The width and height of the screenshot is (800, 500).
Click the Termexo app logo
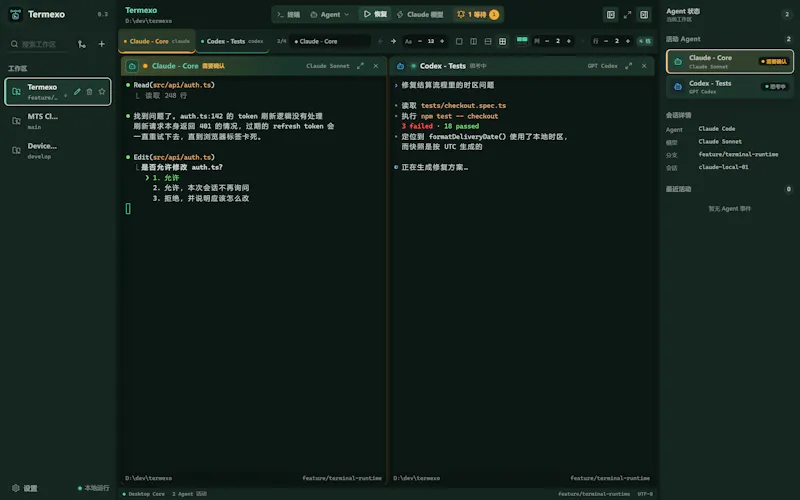click(15, 15)
